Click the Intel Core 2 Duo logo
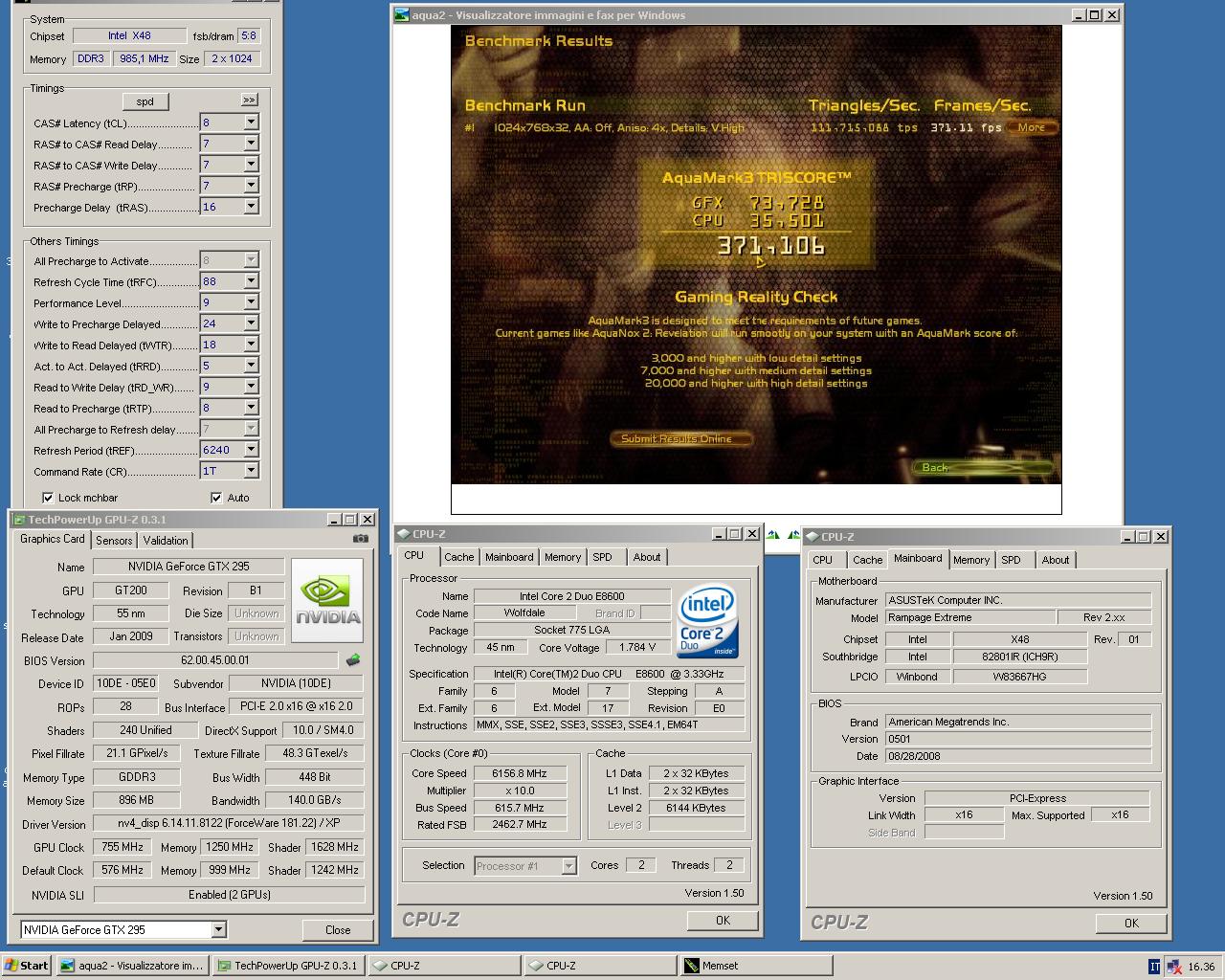 click(707, 621)
